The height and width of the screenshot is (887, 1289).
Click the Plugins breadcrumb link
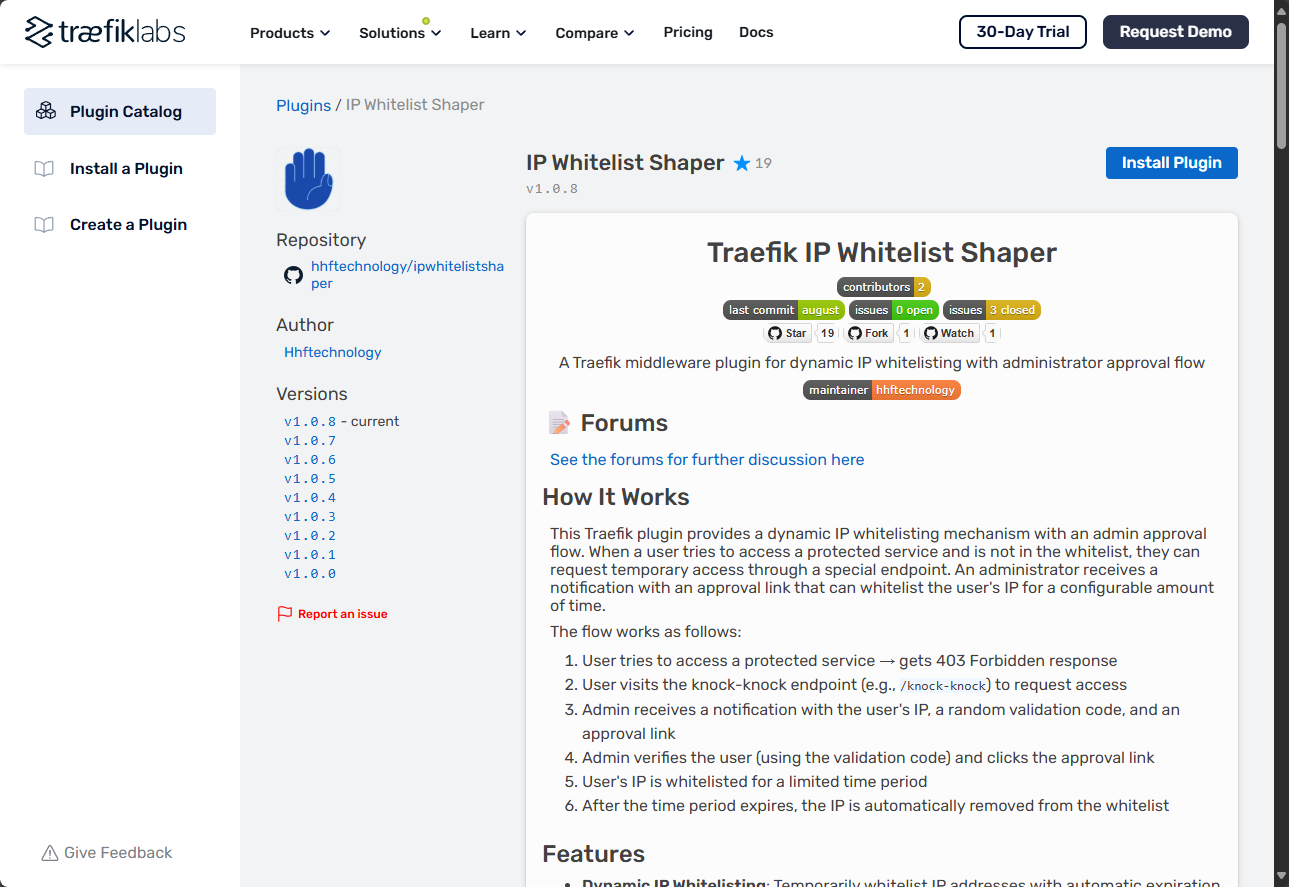pos(303,105)
